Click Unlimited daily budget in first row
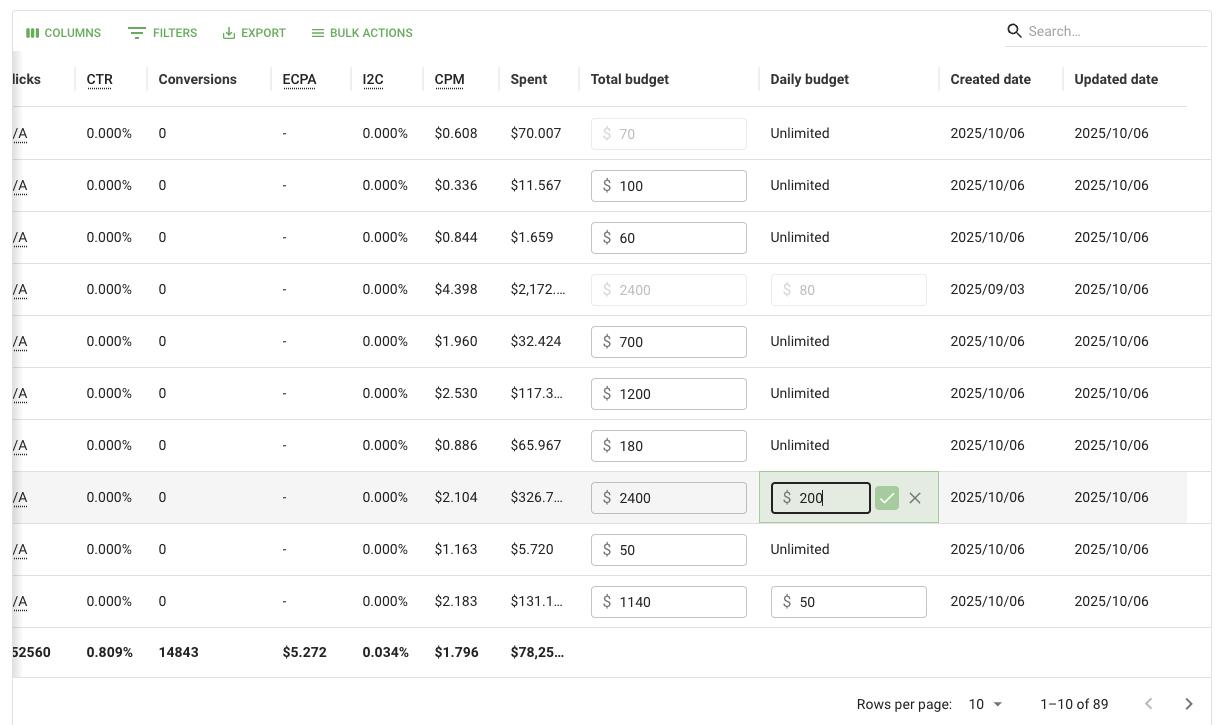Viewport: 1217px width, 725px height. coord(800,133)
